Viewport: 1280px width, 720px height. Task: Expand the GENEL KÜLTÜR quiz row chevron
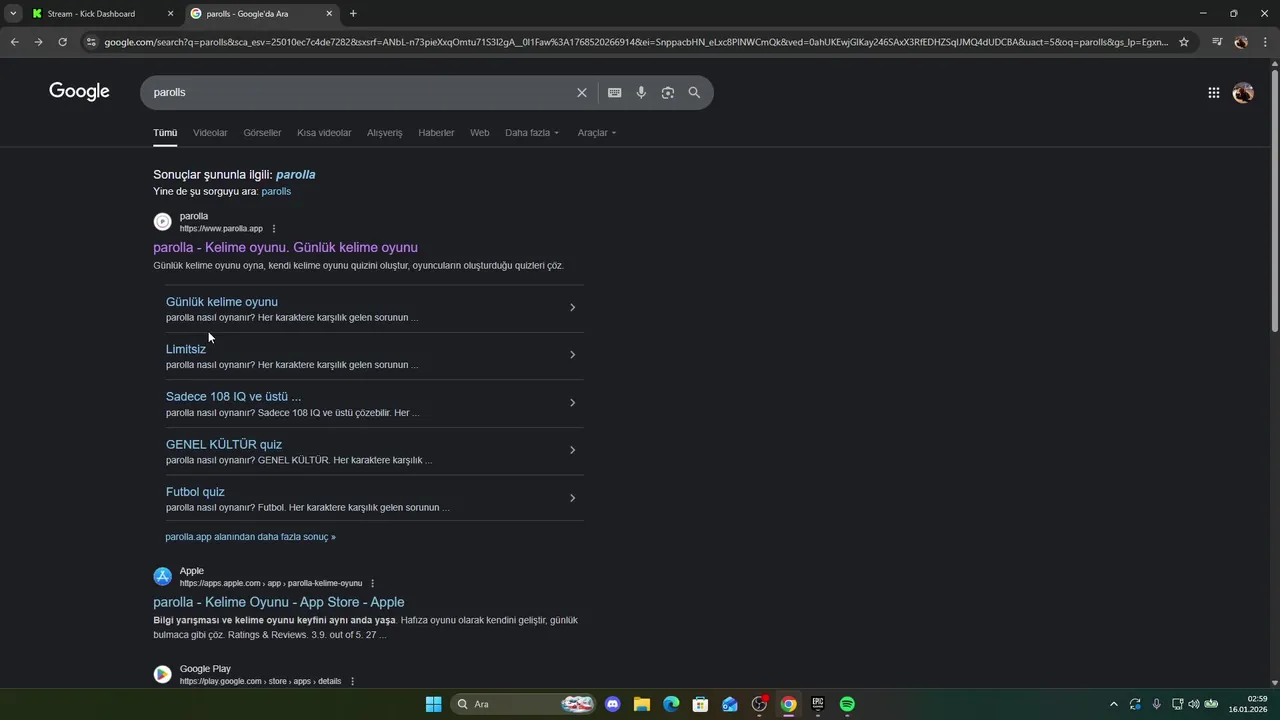(572, 450)
